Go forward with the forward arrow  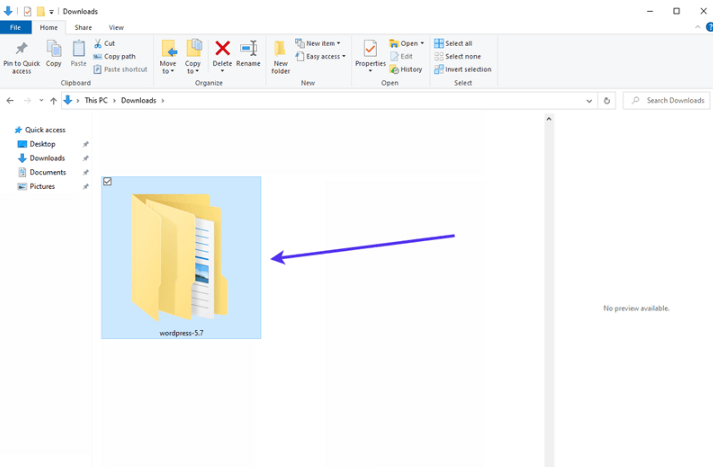pyautogui.click(x=27, y=100)
